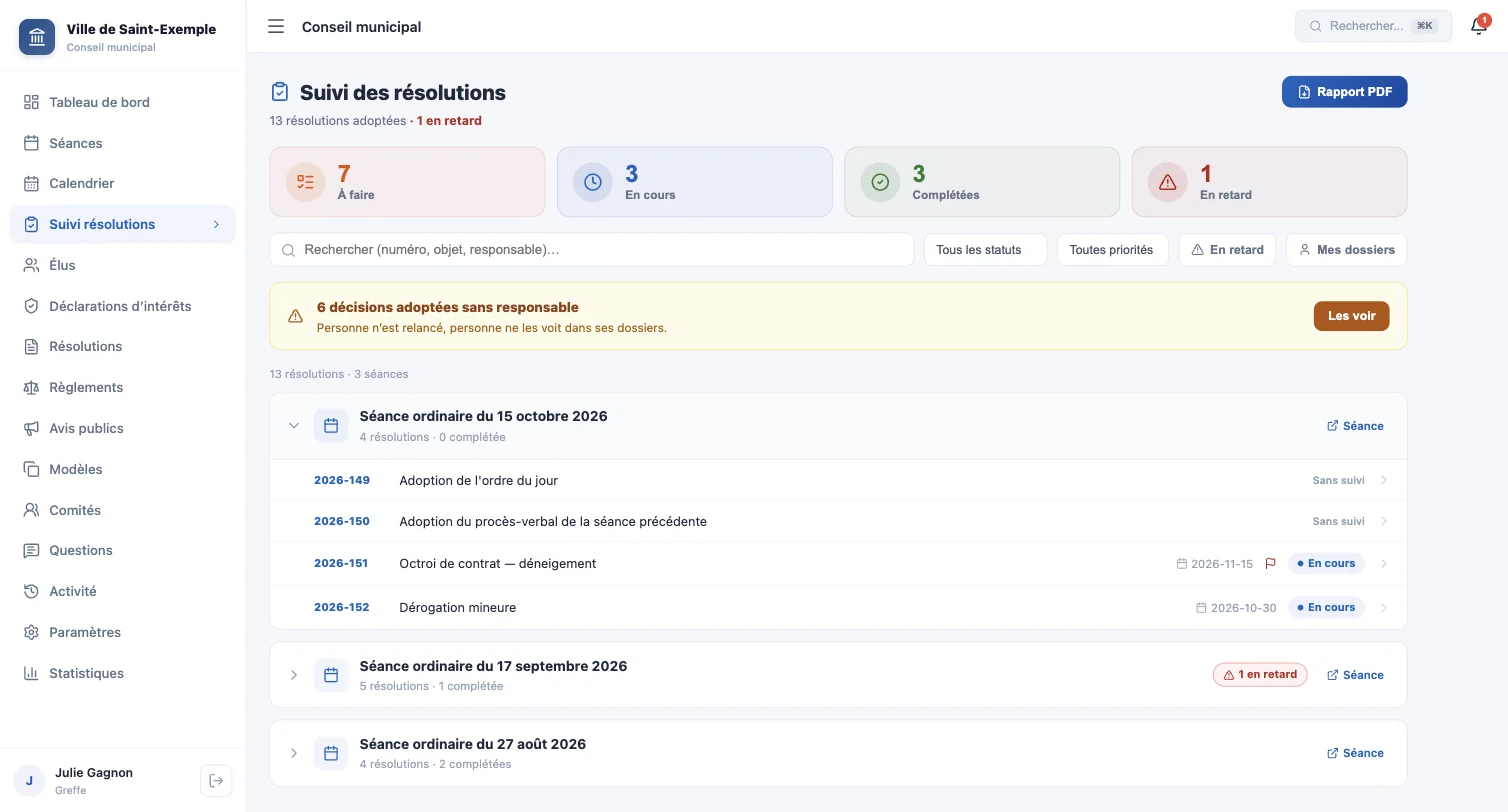Click the checkmark icon in Complétées card
This screenshot has height=812, width=1508.
[880, 182]
